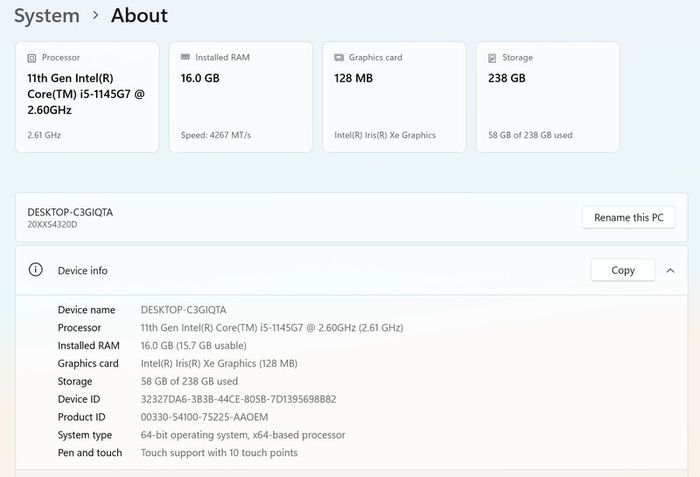Click the Storage drive icon
Image resolution: width=700 pixels, height=477 pixels.
492,58
